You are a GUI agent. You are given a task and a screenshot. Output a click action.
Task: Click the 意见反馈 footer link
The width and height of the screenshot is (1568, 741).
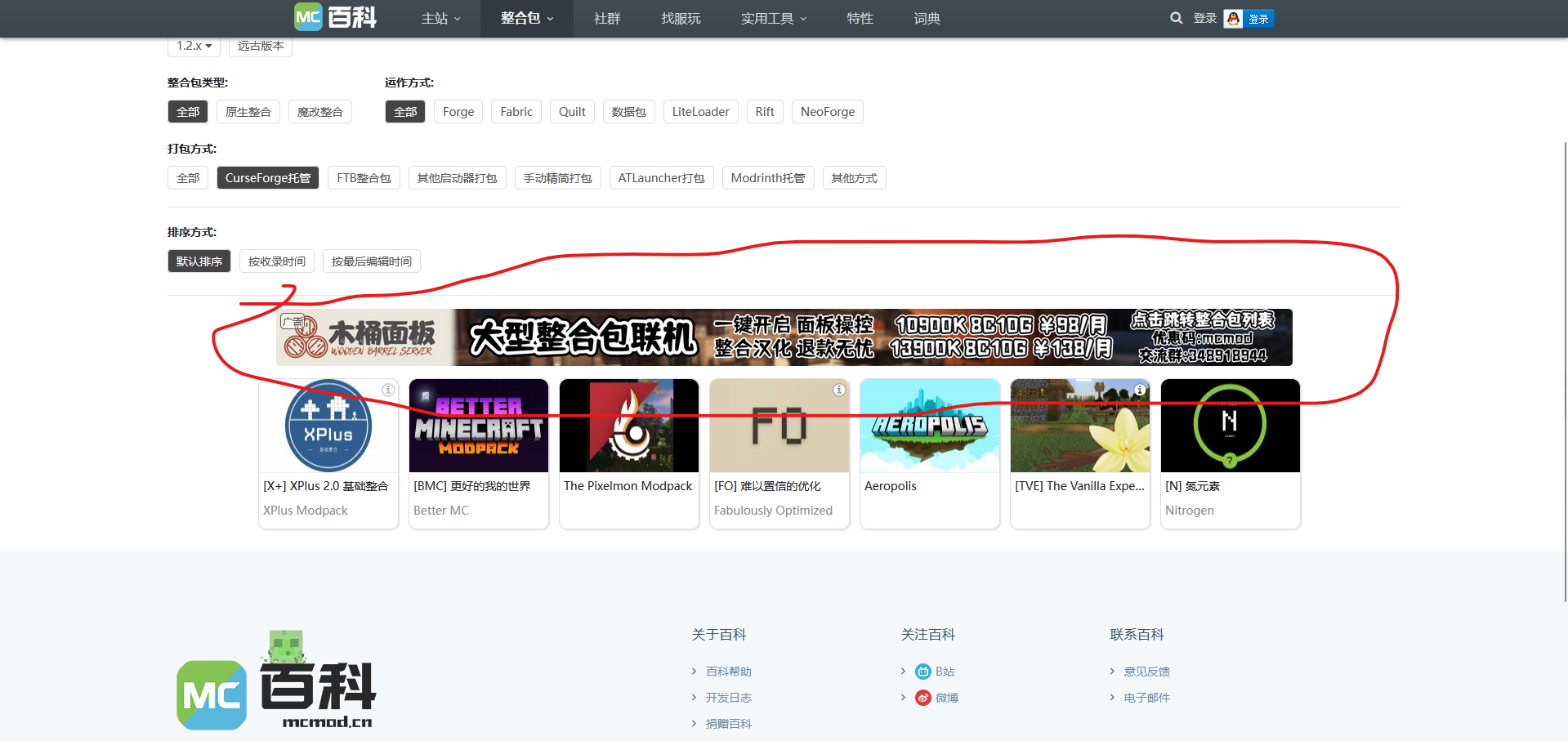1146,672
